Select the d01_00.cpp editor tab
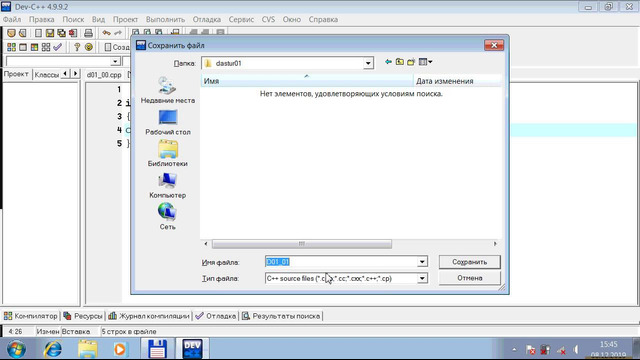Viewport: 640px width, 360px height. tap(104, 75)
